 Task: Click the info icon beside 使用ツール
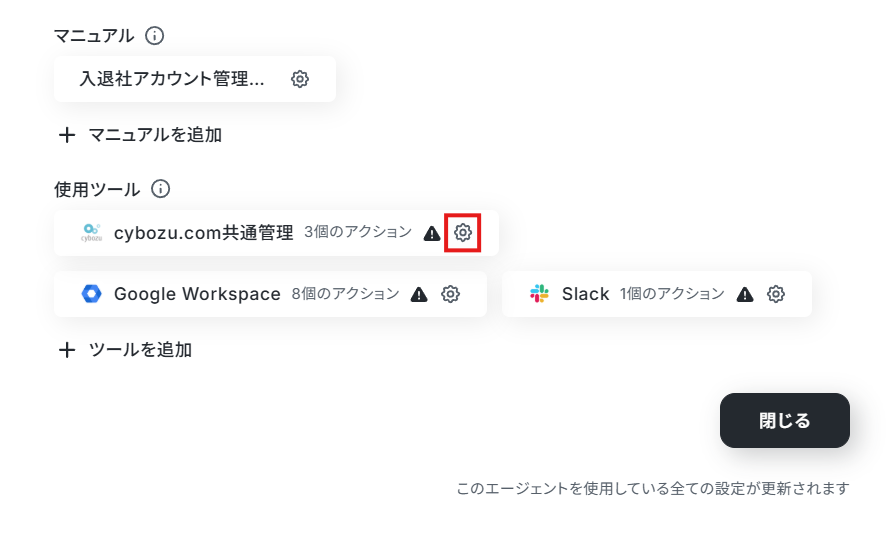pos(161,189)
